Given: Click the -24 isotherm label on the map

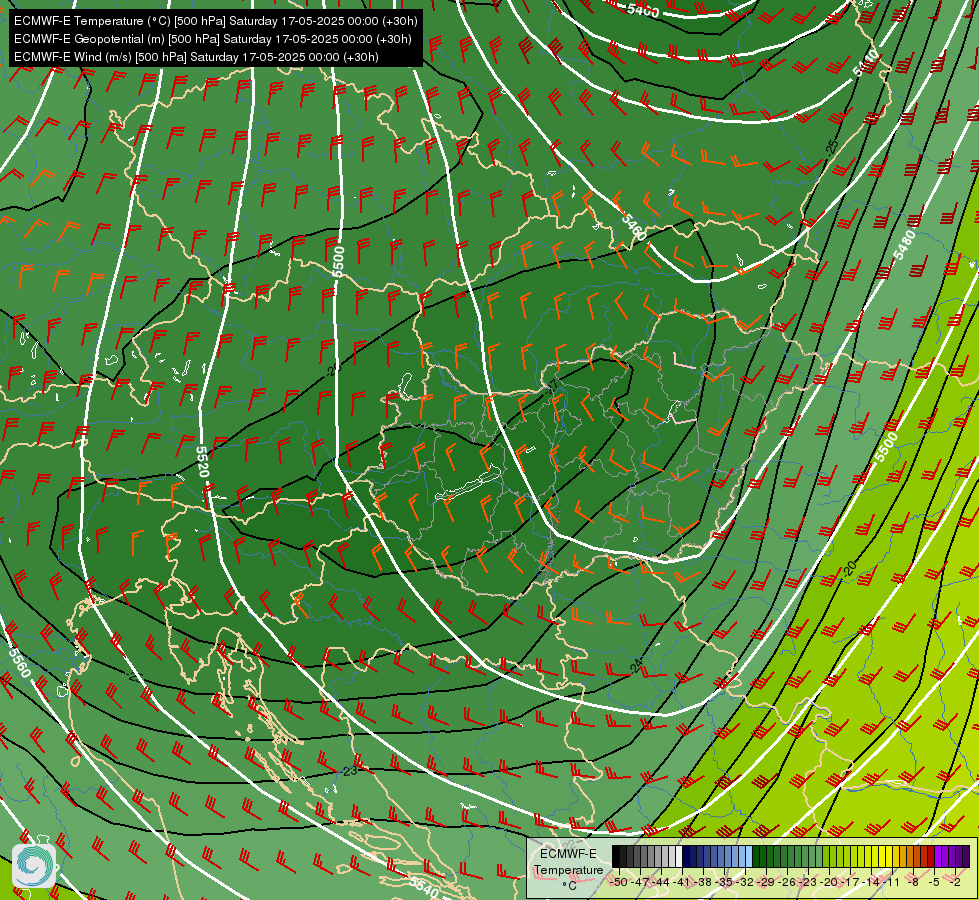Looking at the screenshot, I should [x=636, y=666].
